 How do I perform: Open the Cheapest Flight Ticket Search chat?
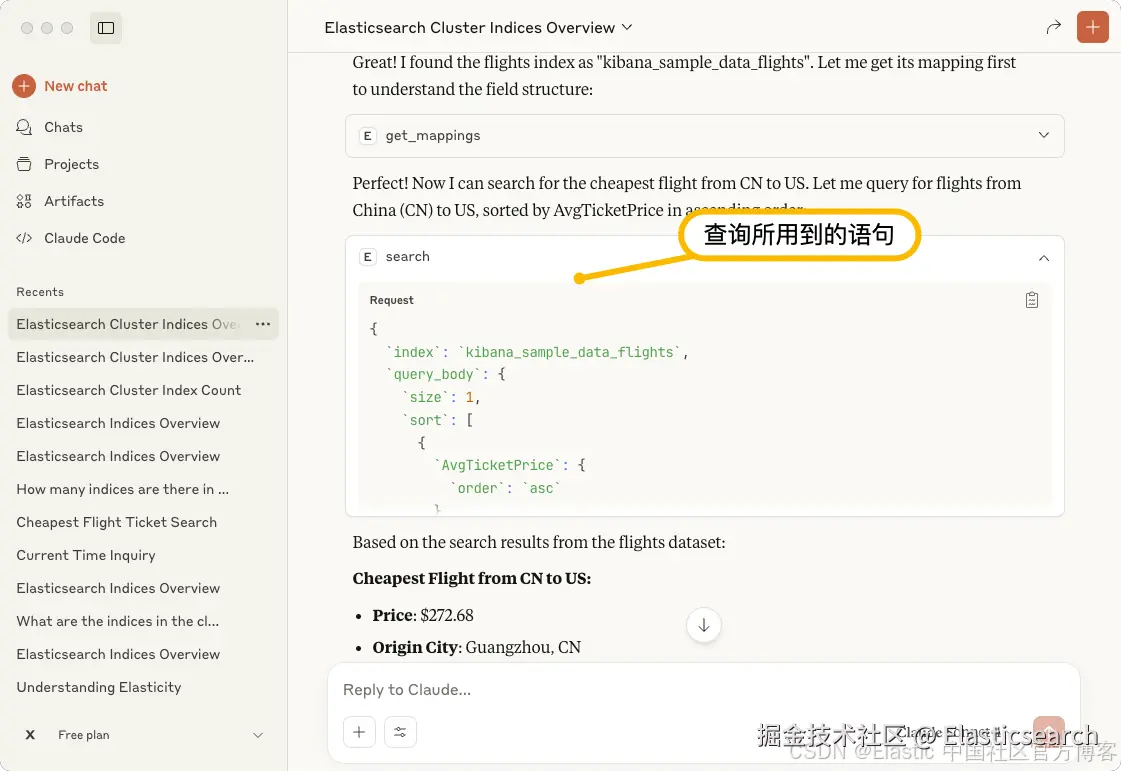point(117,522)
